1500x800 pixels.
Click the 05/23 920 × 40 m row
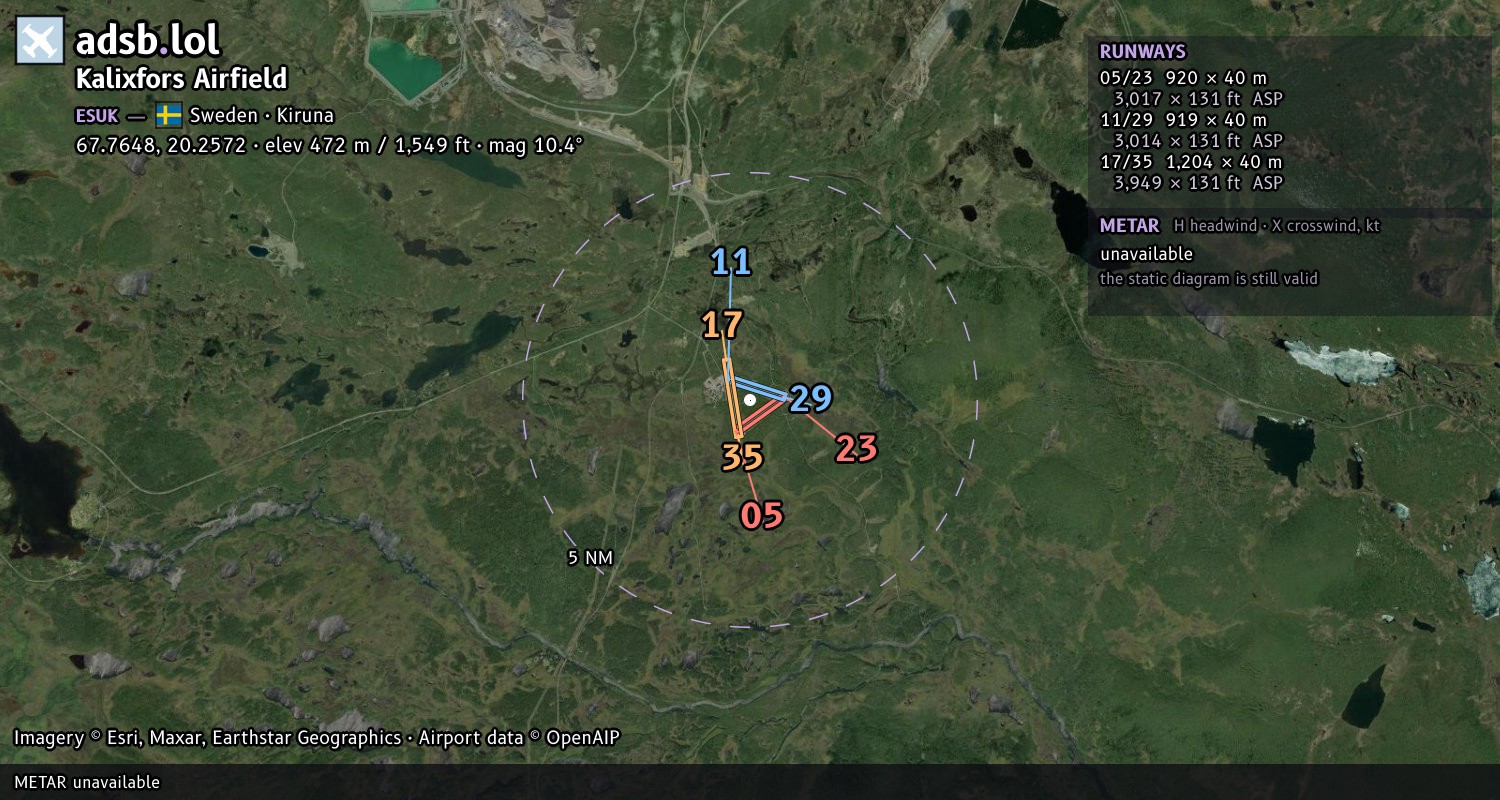pos(1183,78)
